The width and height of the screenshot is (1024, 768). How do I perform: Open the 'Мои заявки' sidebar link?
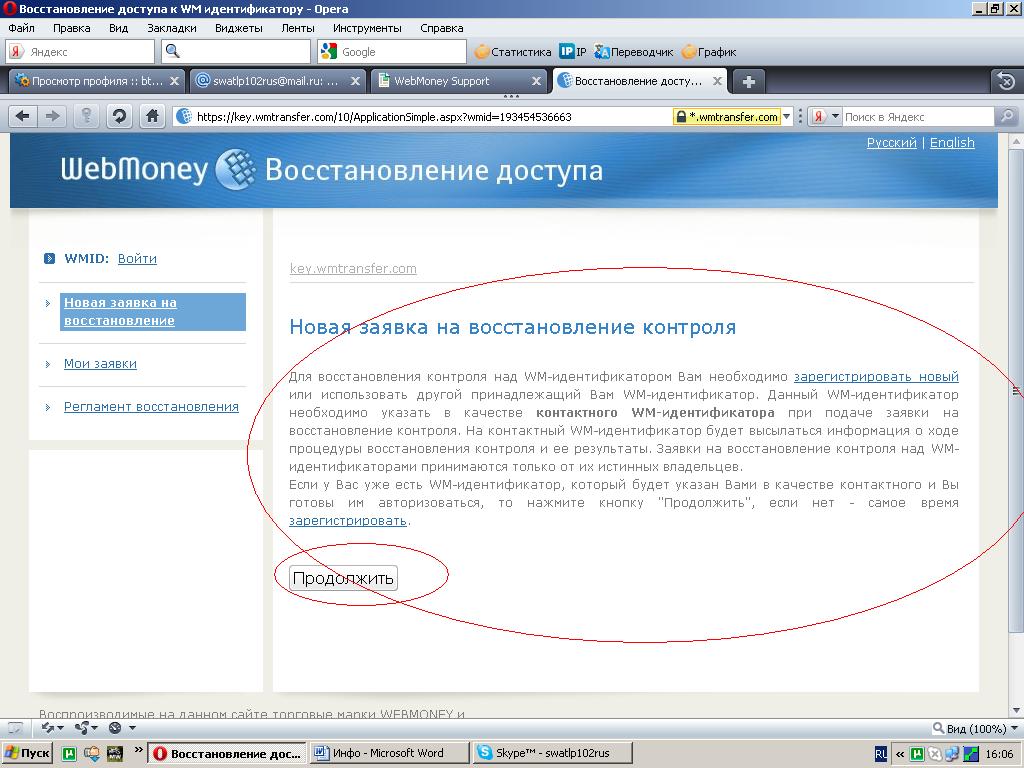[100, 364]
